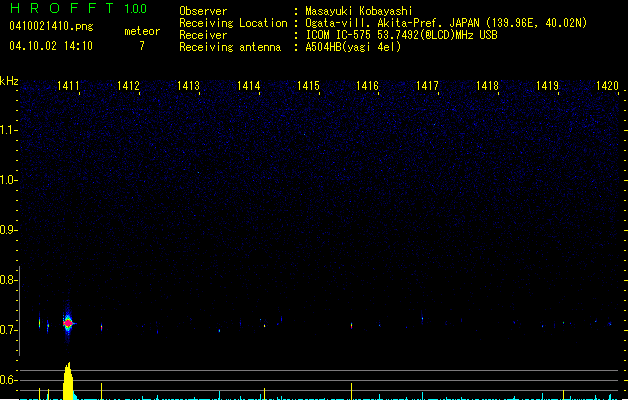Click the kHz axis unit label
629x400 pixels.
point(9,81)
